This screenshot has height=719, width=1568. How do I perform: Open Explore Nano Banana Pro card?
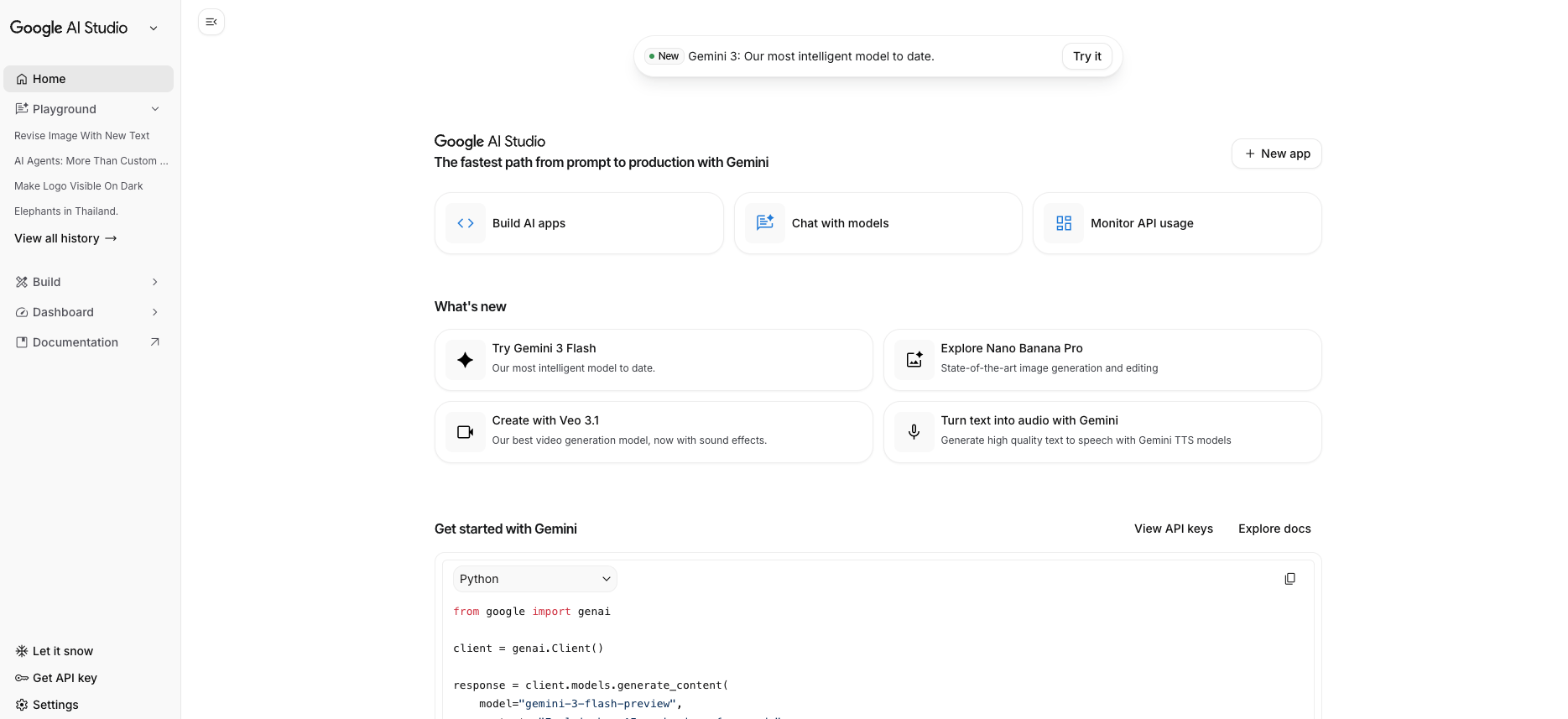[x=1102, y=360]
